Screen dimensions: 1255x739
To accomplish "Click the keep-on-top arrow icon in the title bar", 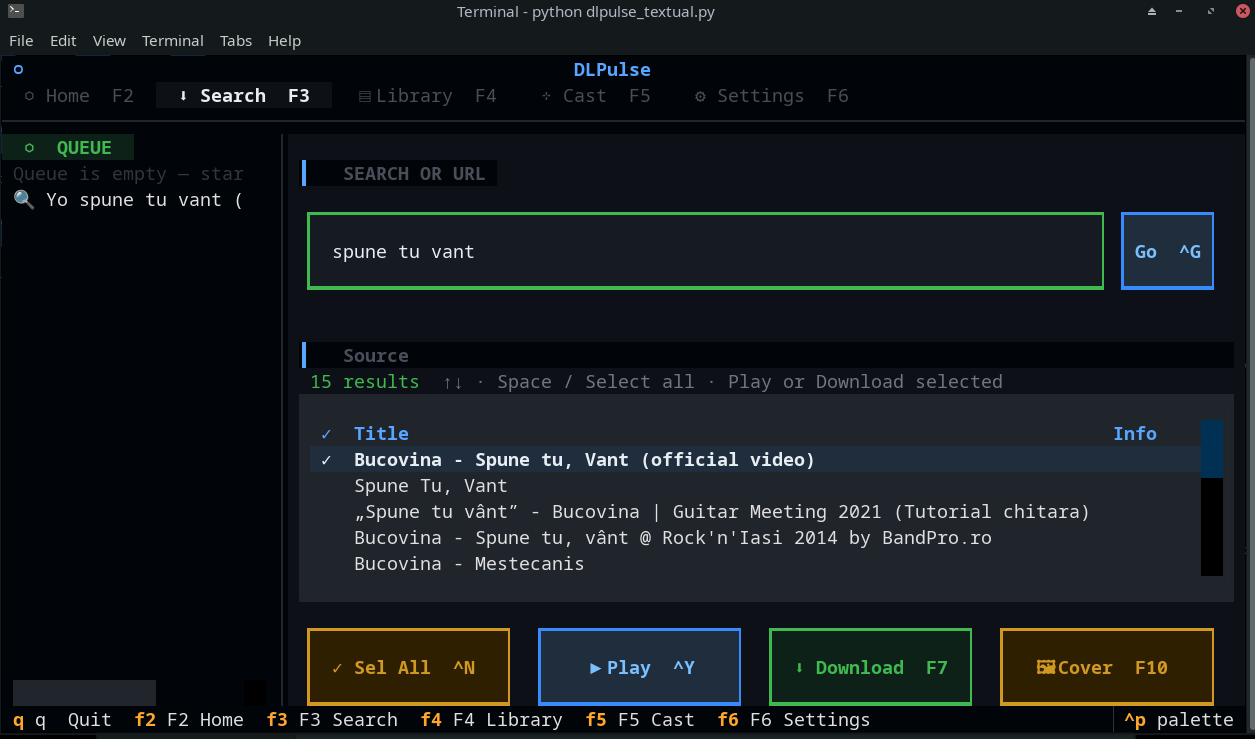I will (x=1152, y=12).
